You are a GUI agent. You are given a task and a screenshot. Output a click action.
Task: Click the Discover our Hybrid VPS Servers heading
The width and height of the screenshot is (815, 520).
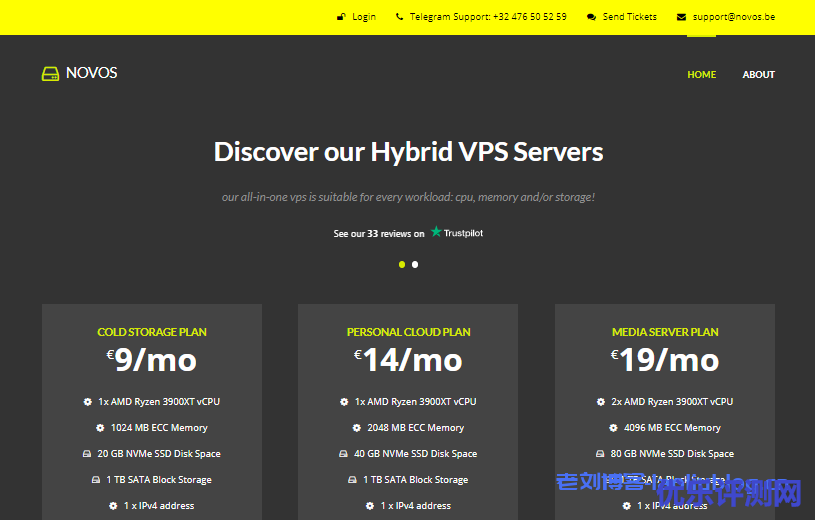click(409, 152)
